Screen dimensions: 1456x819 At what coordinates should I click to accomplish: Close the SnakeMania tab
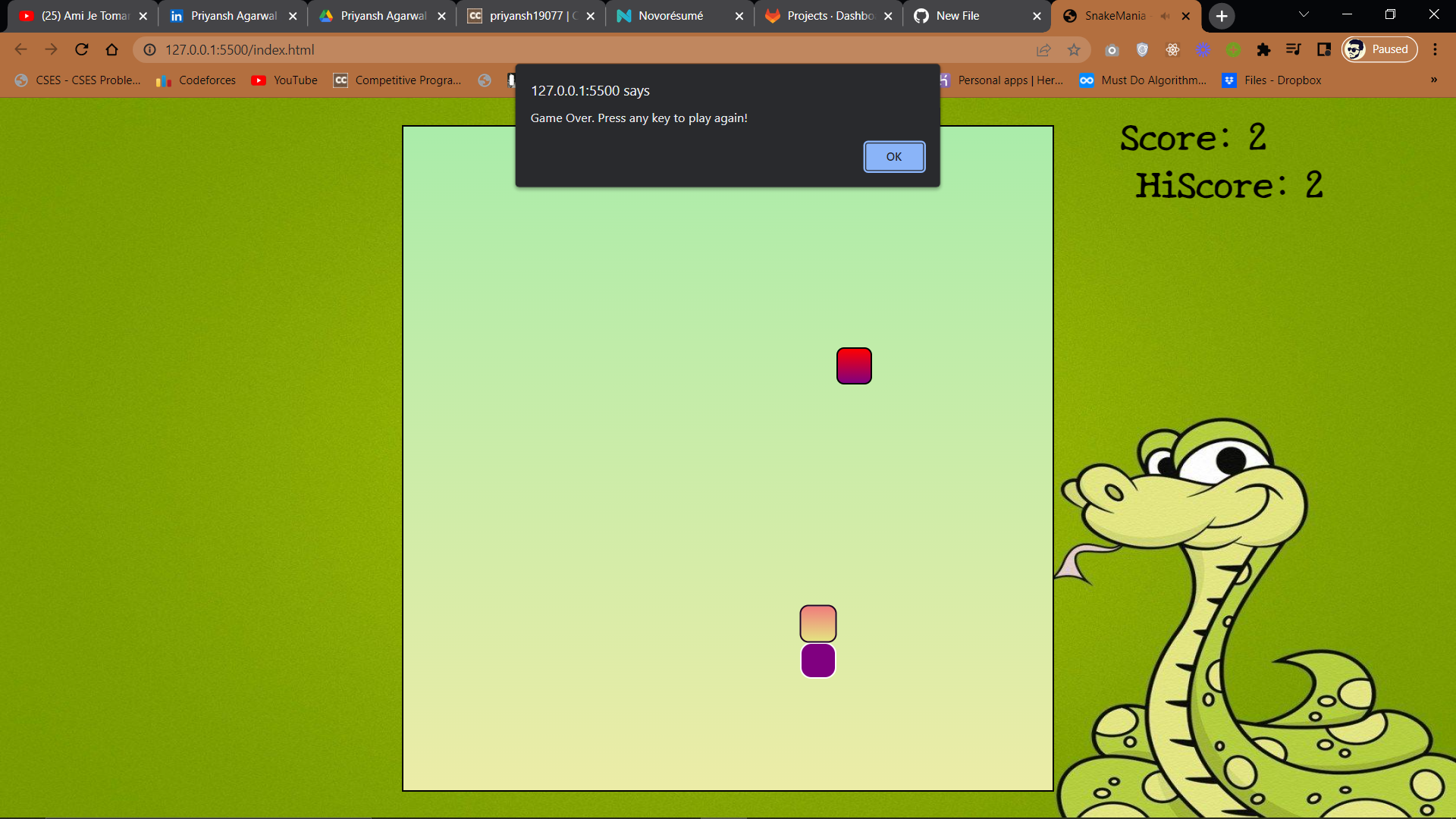tap(1186, 16)
